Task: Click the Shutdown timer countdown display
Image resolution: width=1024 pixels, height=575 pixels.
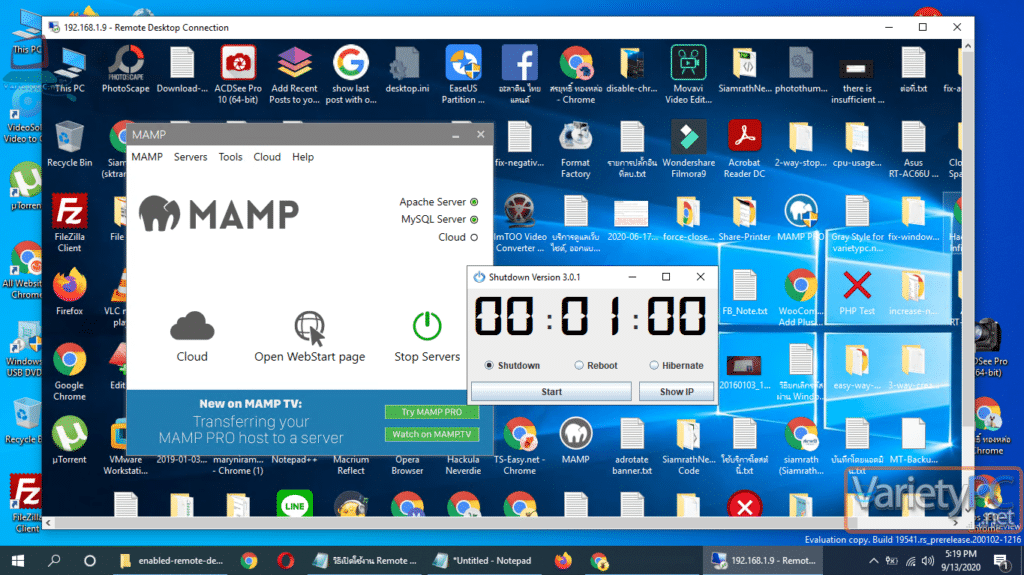Action: (x=591, y=318)
